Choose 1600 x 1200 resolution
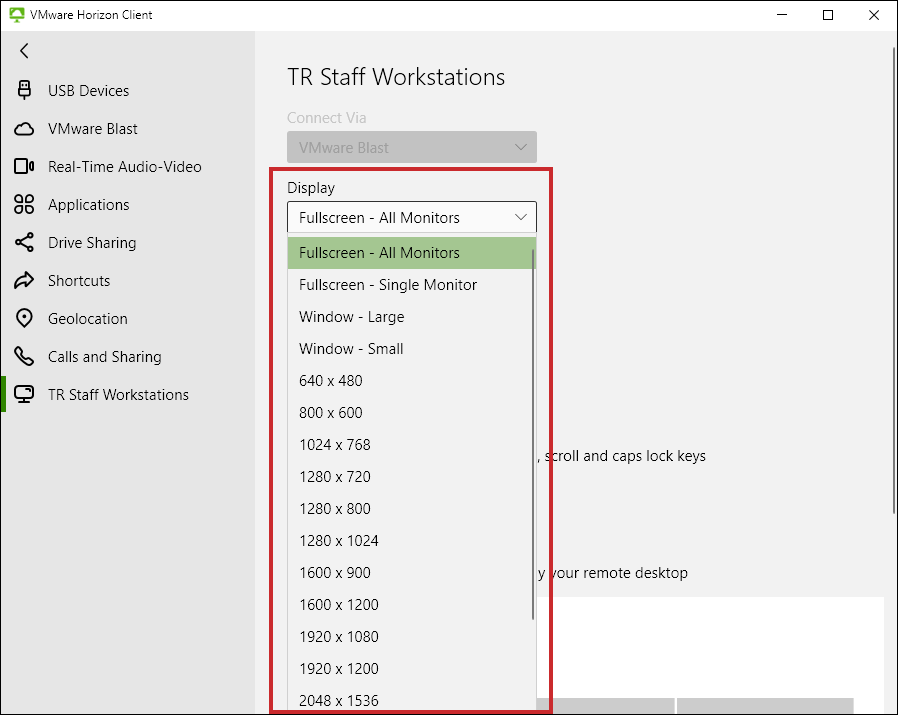Viewport: 898px width, 715px height. (x=410, y=604)
